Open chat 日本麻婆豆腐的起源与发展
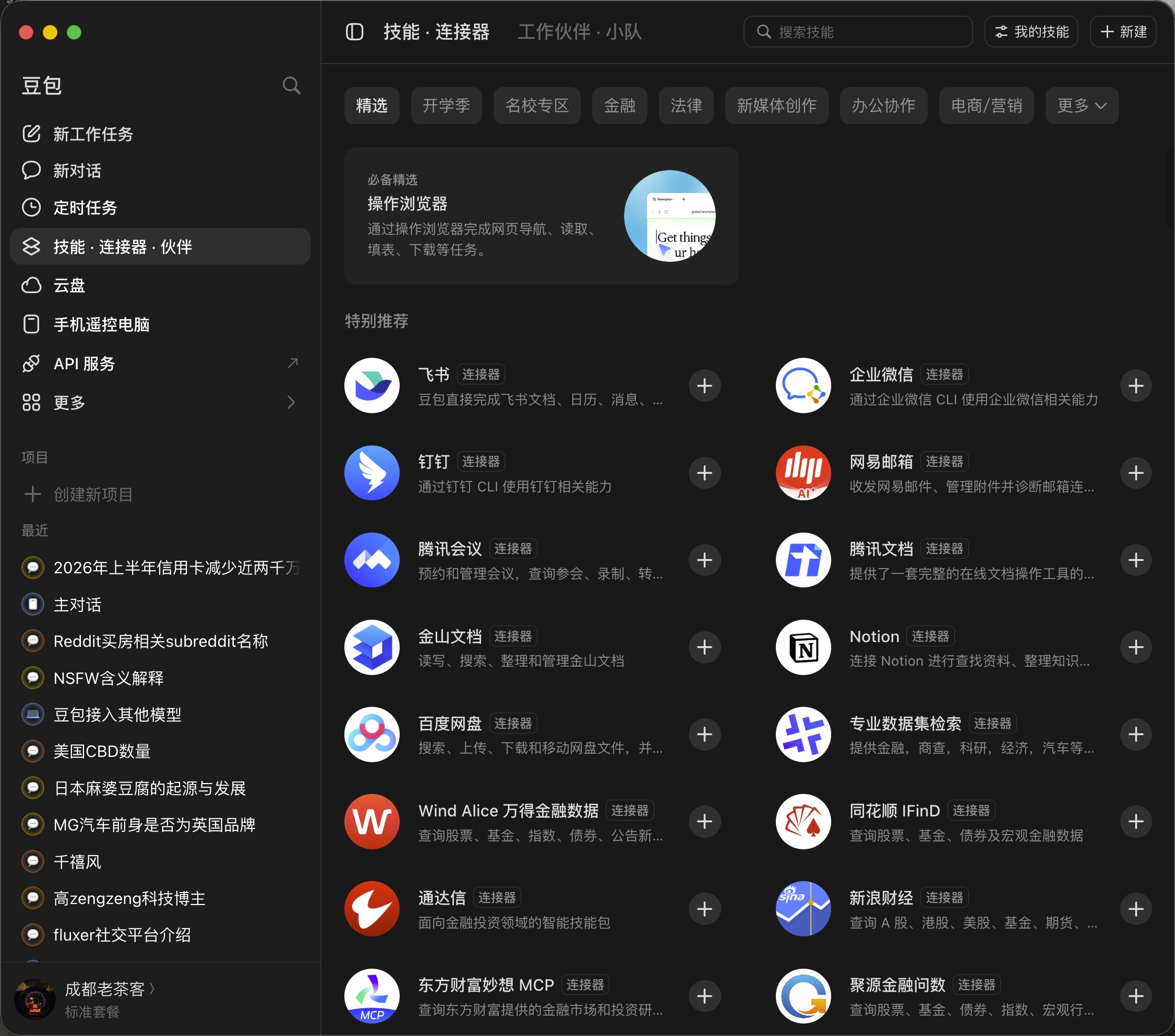The width and height of the screenshot is (1175, 1036). (x=160, y=788)
